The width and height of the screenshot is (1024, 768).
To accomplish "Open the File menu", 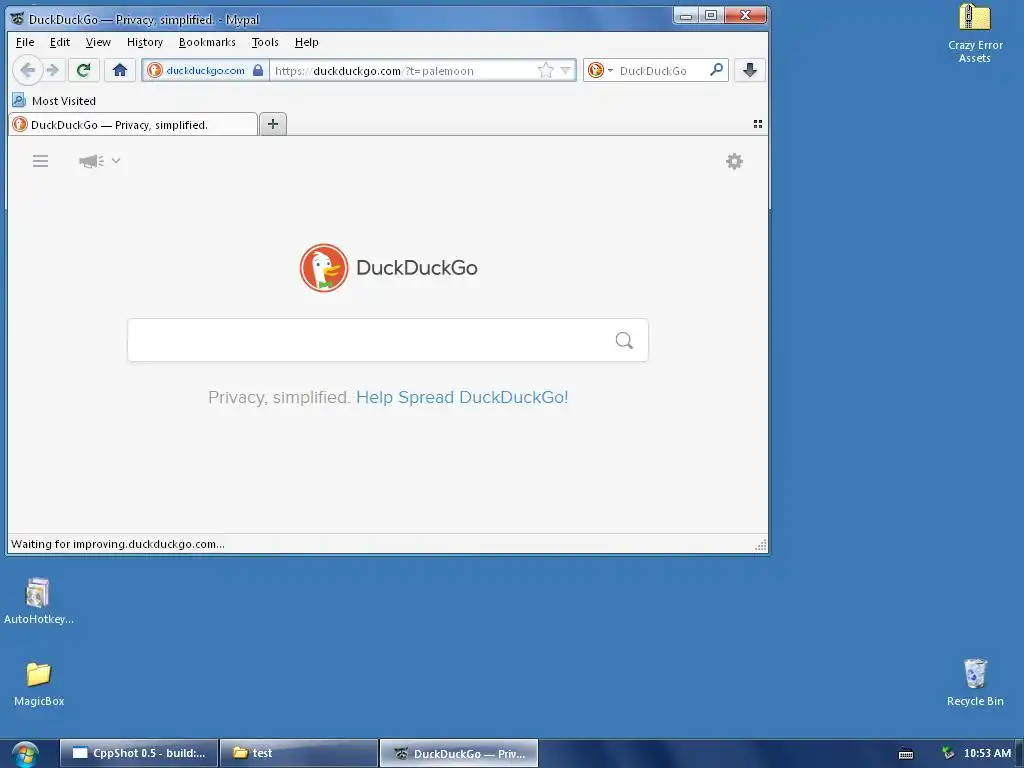I will pos(25,42).
